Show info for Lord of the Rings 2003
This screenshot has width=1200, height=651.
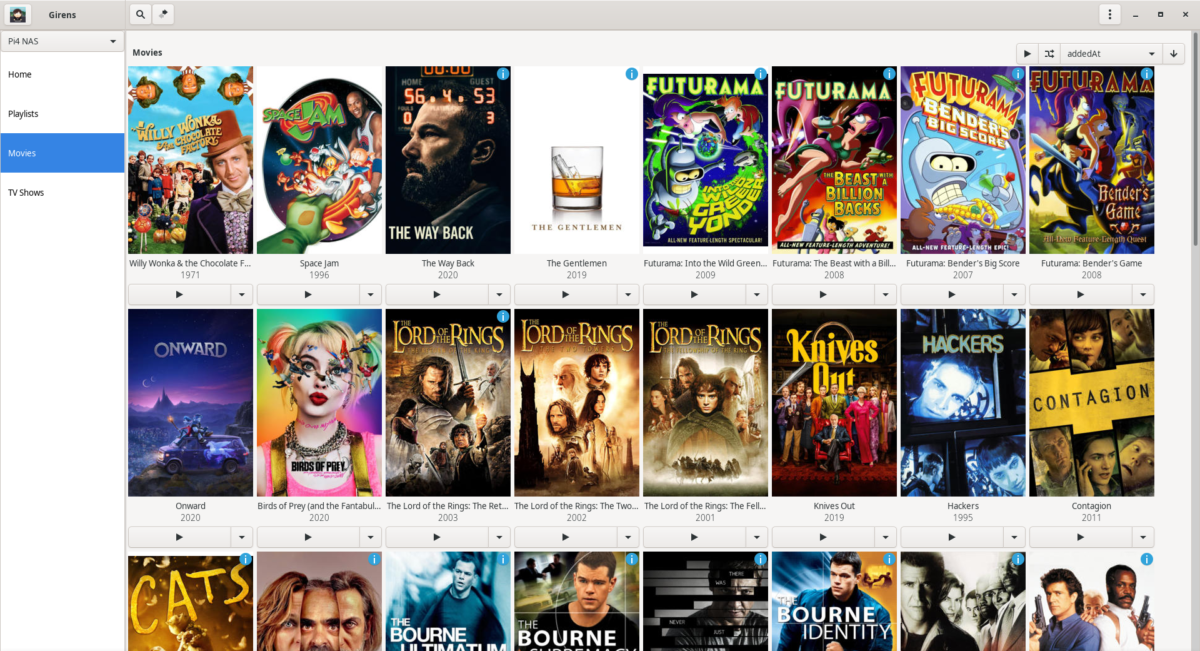(x=503, y=316)
